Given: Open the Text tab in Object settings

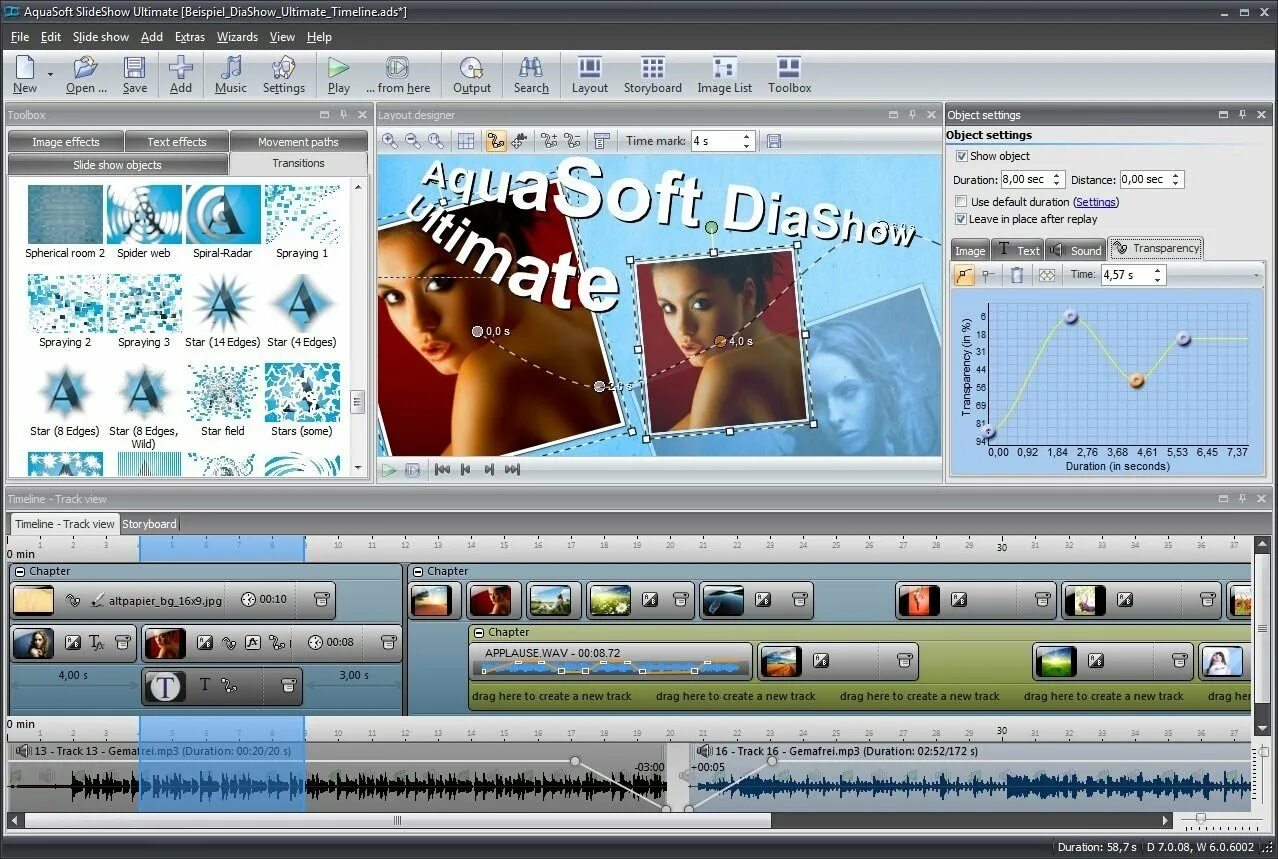Looking at the screenshot, I should point(1018,250).
